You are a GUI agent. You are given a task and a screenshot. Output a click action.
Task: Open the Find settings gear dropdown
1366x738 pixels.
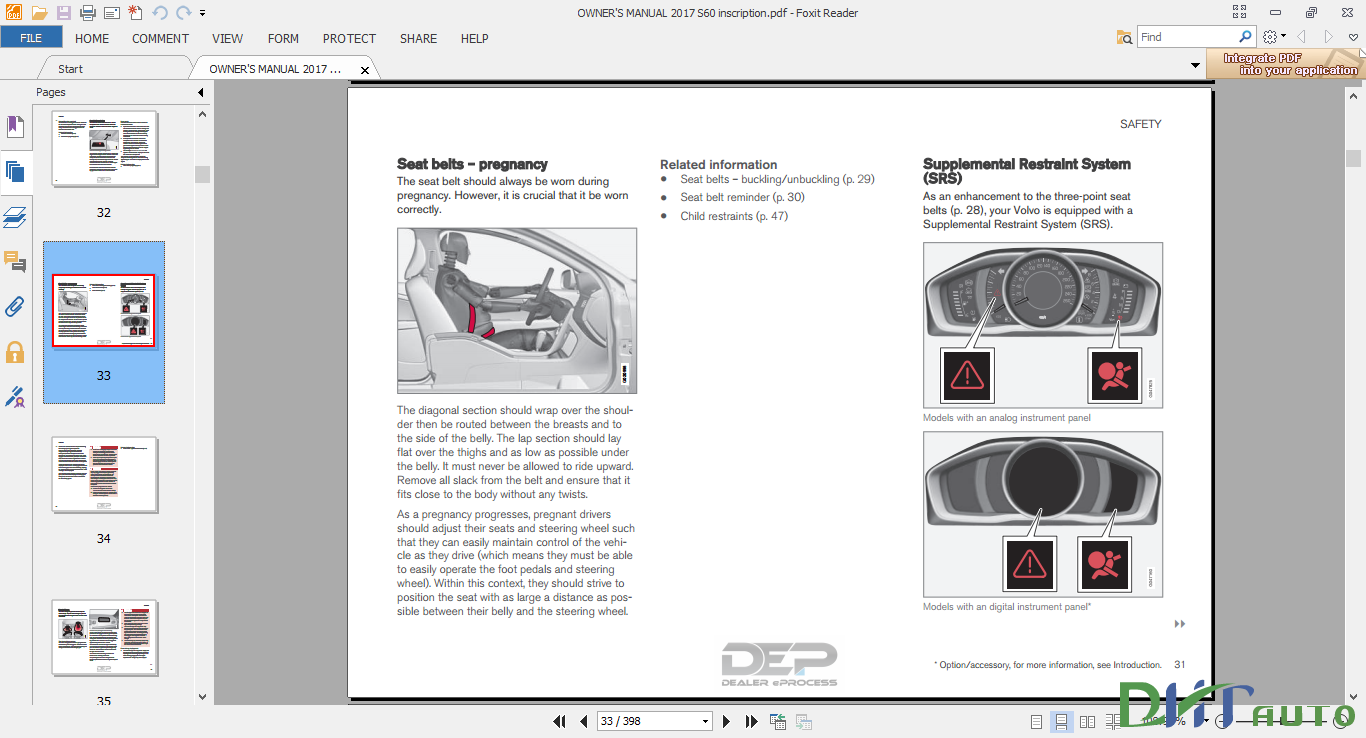click(1271, 35)
